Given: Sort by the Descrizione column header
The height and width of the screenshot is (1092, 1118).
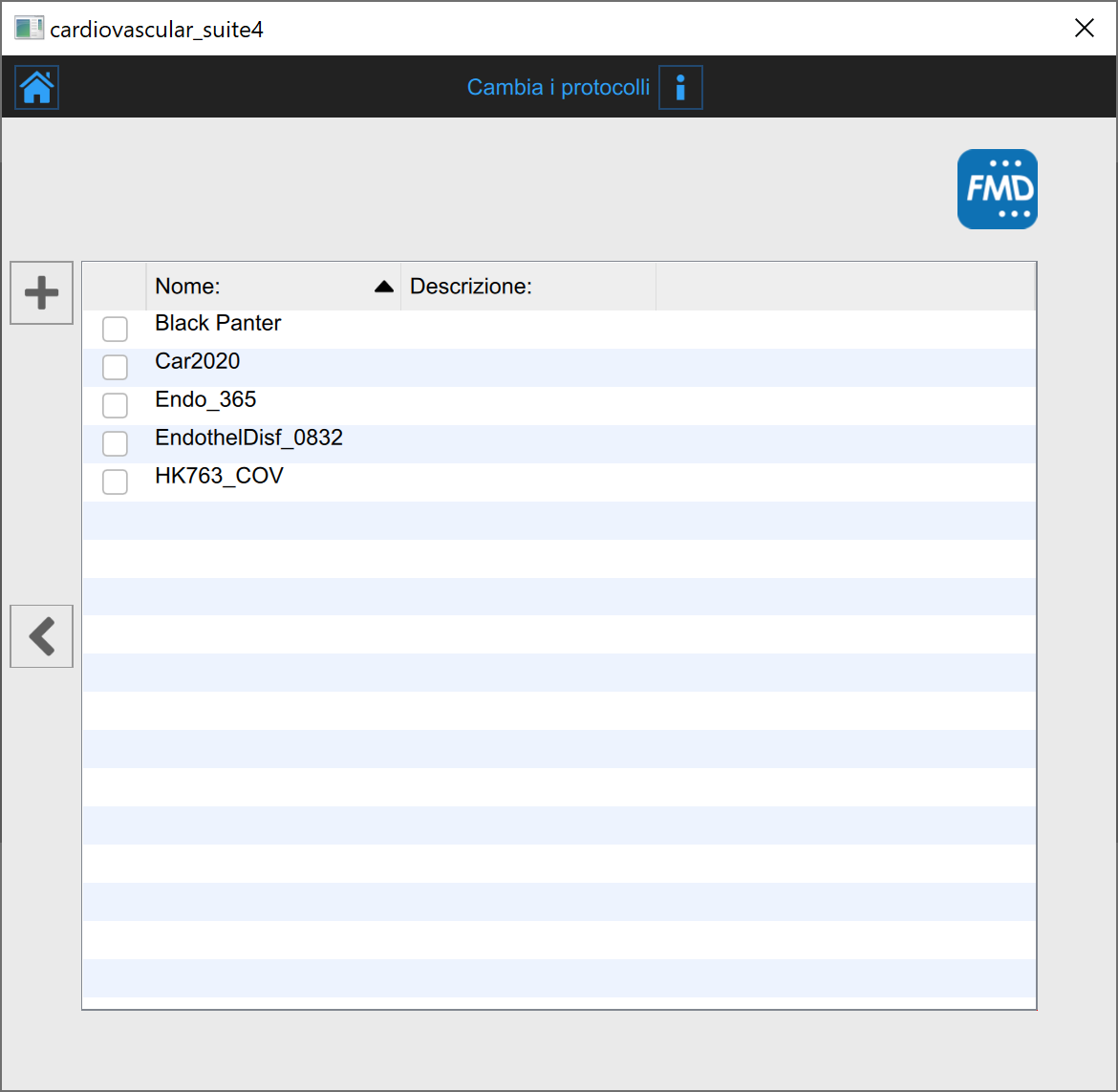Looking at the screenshot, I should coord(470,287).
